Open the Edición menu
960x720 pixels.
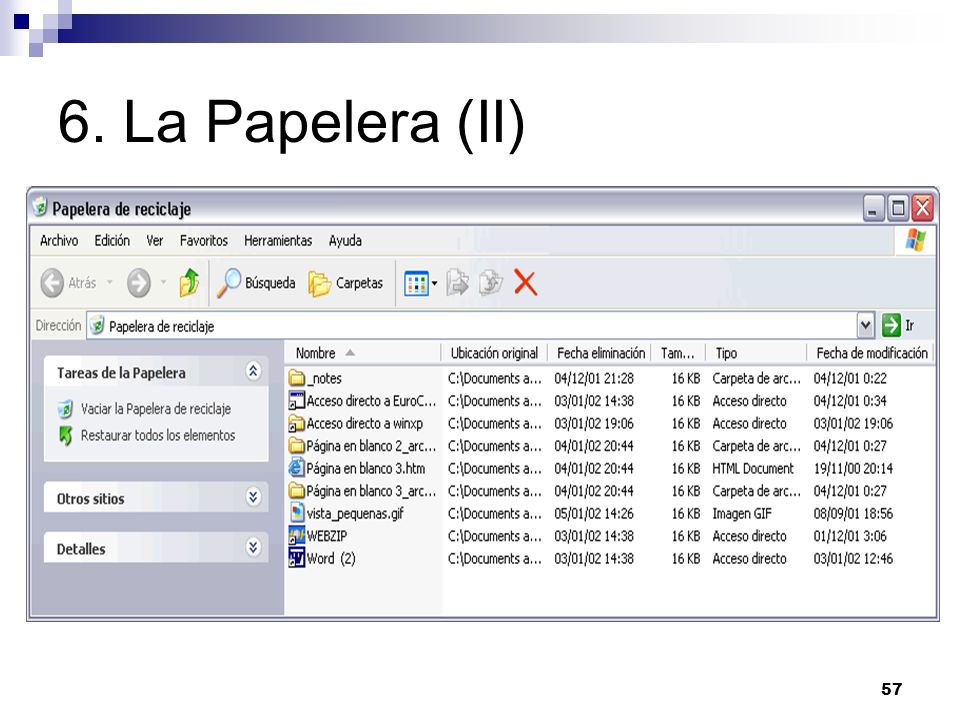click(112, 241)
